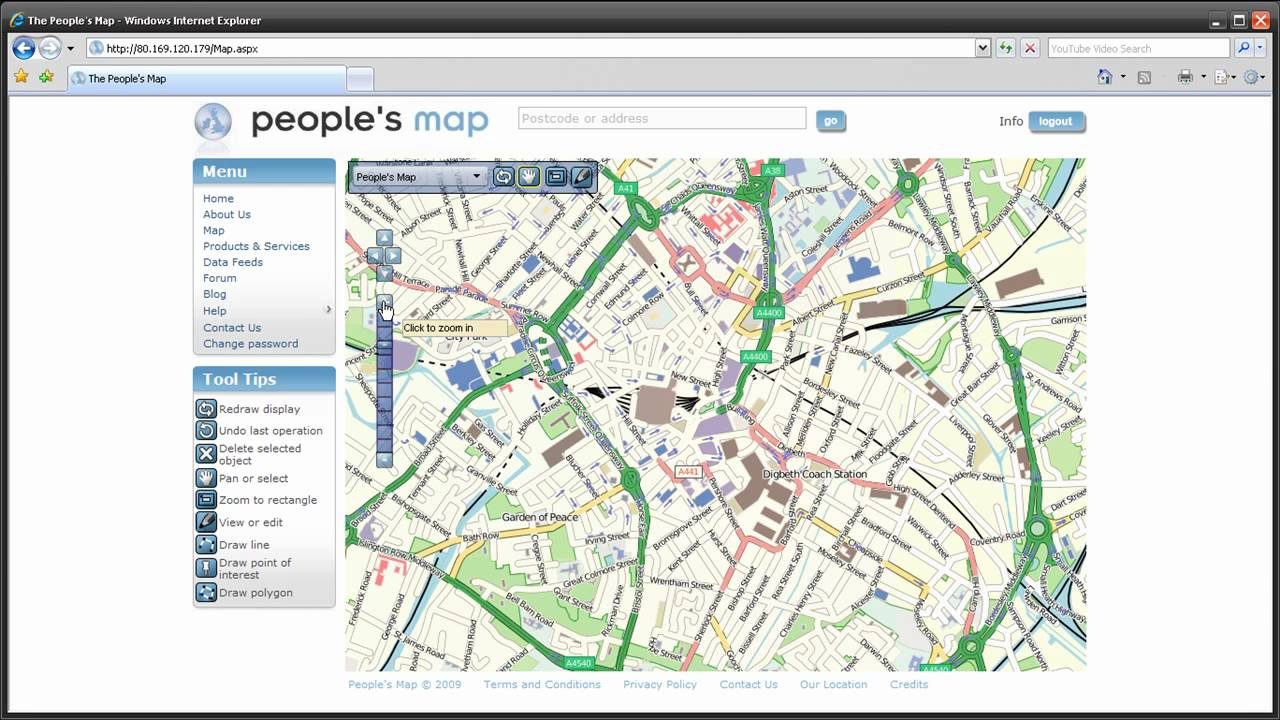
Task: Click Delete selected object icon in Tool Tips
Action: click(206, 454)
